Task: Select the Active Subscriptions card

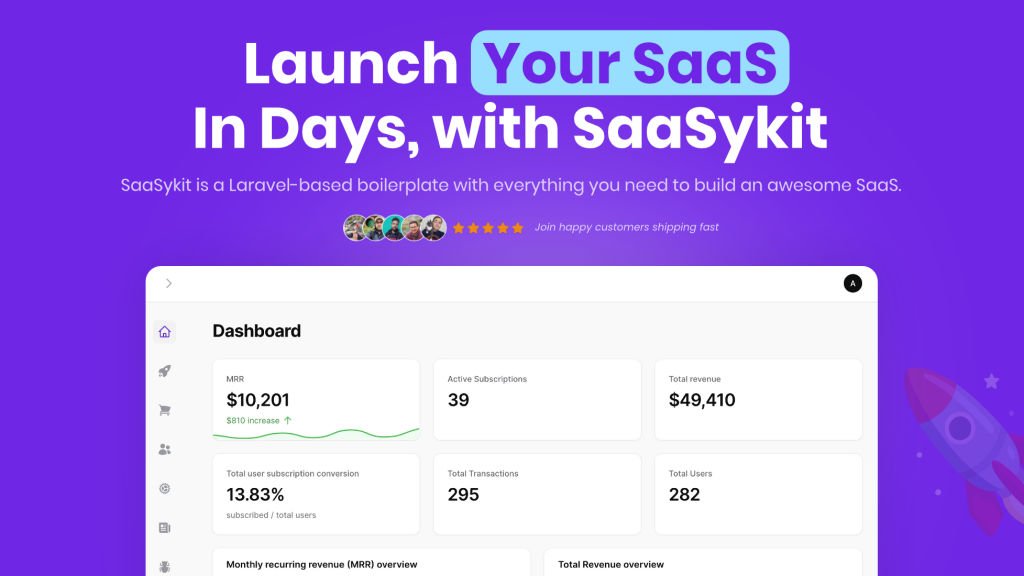Action: (537, 399)
